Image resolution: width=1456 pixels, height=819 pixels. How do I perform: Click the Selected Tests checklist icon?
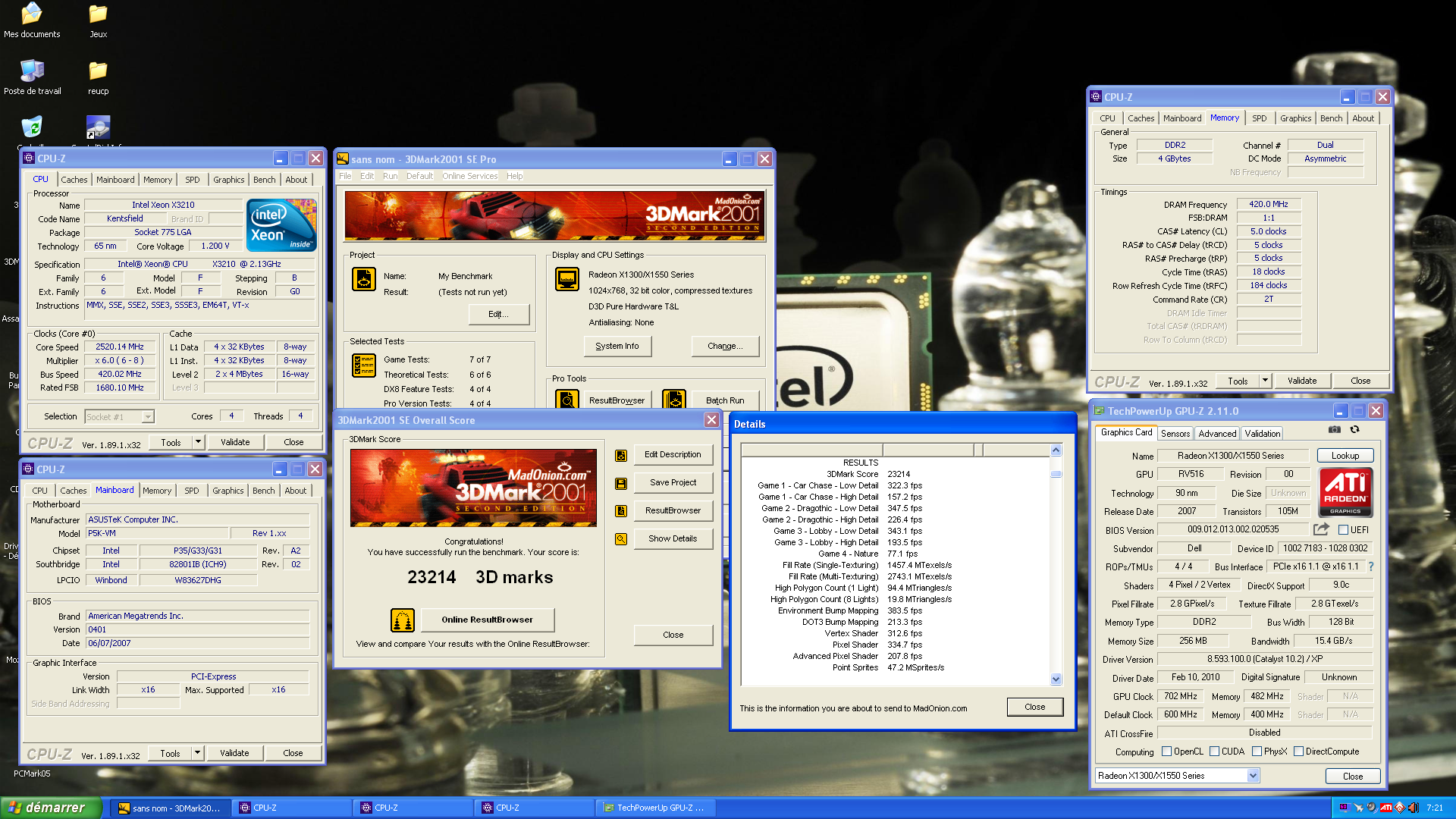pos(364,366)
